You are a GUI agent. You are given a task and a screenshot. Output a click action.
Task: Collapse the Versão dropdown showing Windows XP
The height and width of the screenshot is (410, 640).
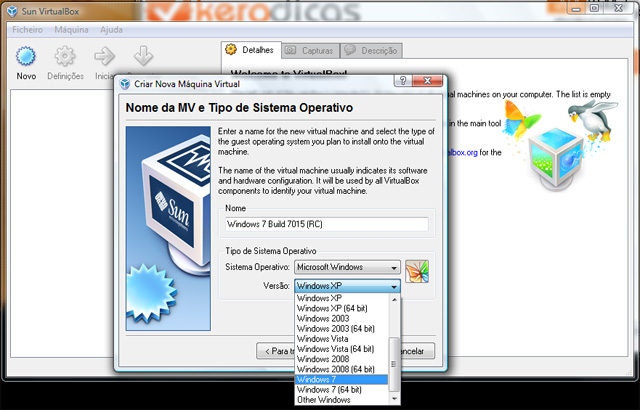pyautogui.click(x=347, y=286)
